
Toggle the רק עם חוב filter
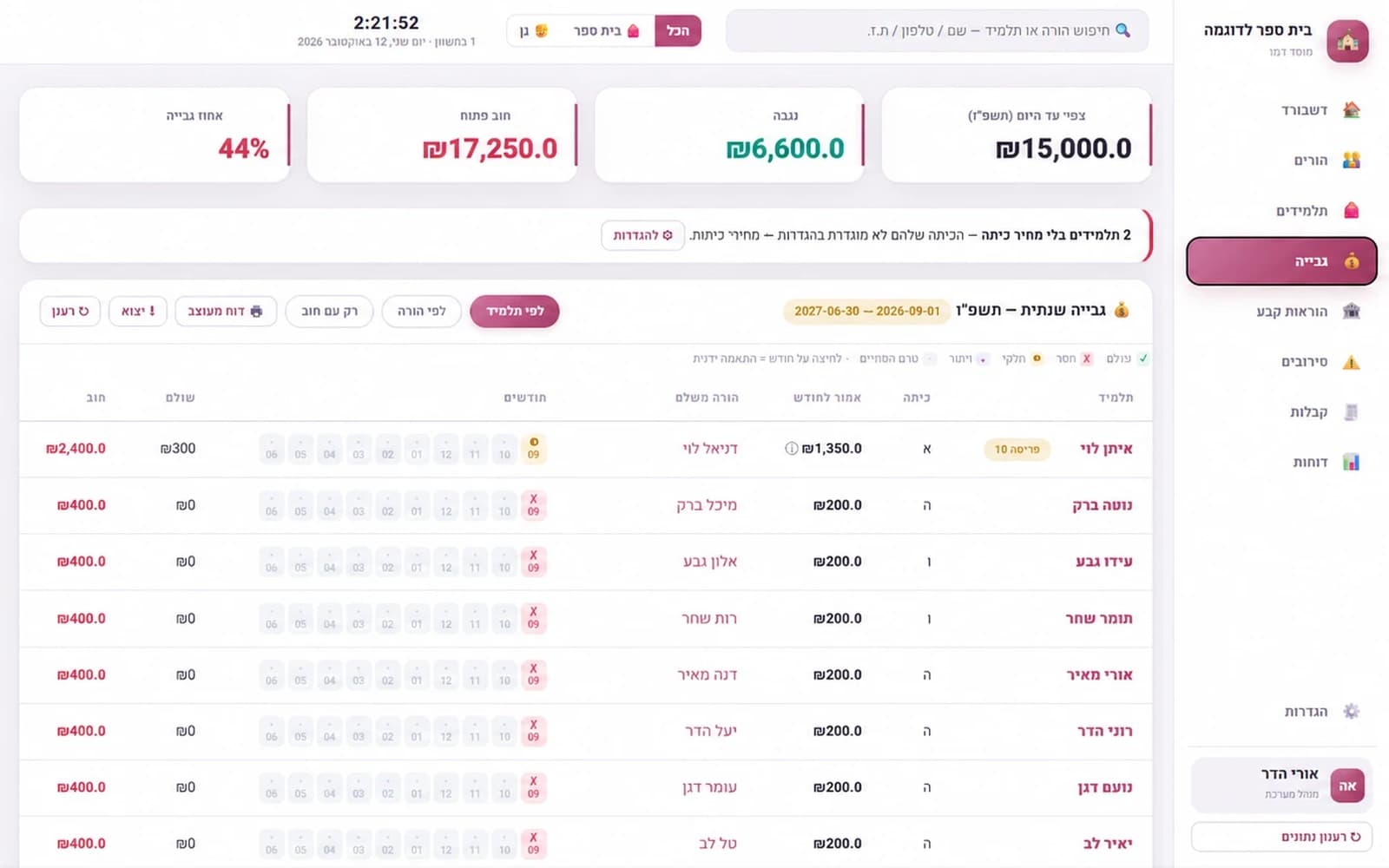tap(329, 312)
